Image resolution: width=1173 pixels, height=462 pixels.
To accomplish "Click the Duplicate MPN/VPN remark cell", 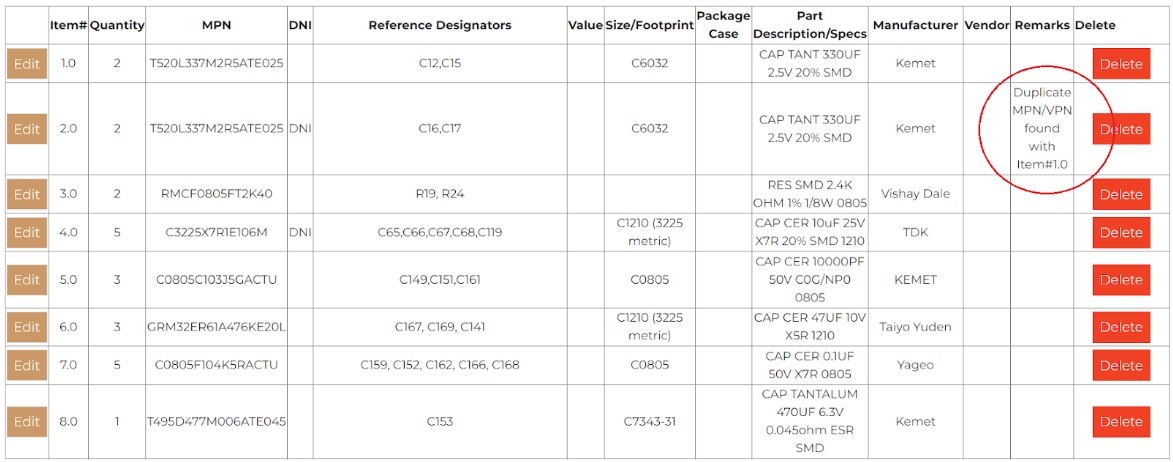I will (x=1042, y=129).
